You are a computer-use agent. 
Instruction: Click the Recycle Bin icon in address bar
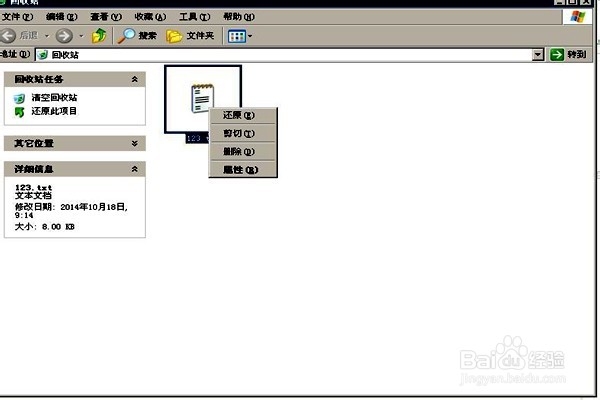pyautogui.click(x=42, y=55)
